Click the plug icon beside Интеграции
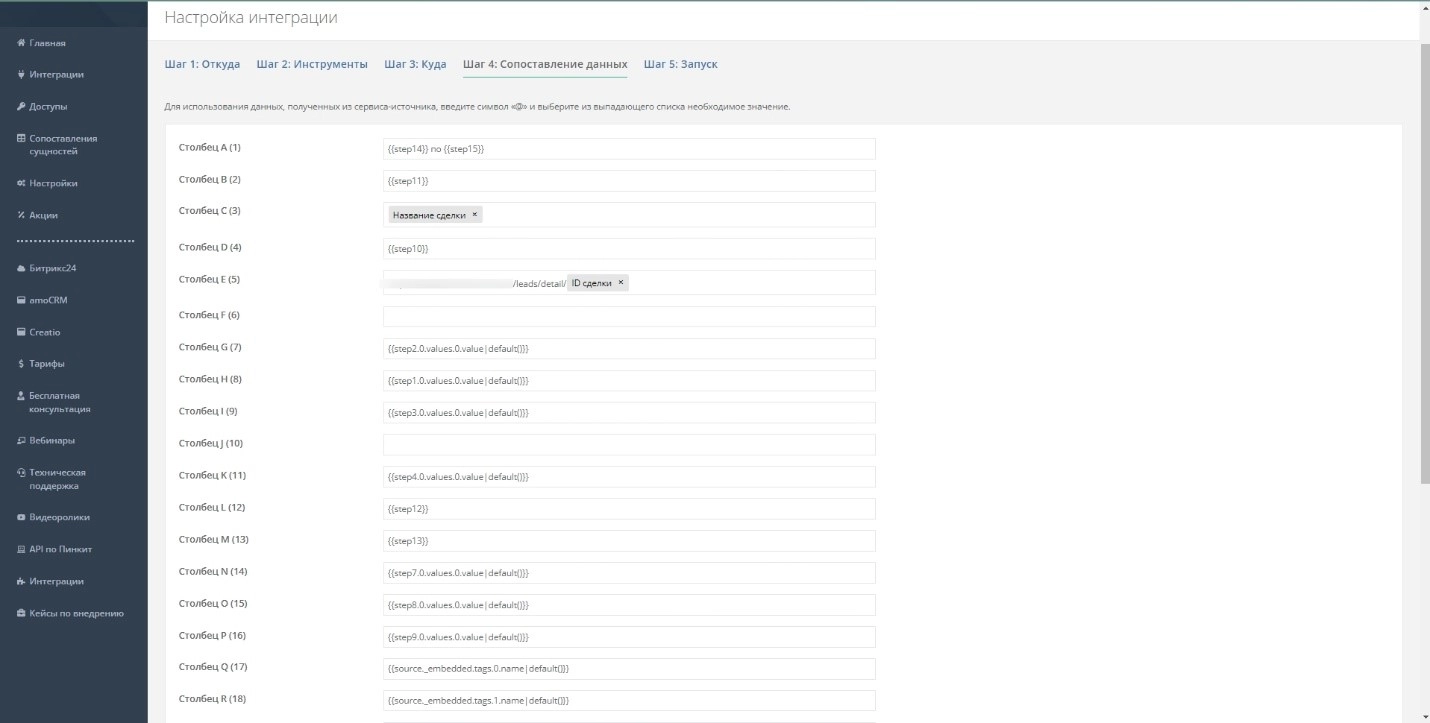The width and height of the screenshot is (1430, 723). tap(21, 75)
